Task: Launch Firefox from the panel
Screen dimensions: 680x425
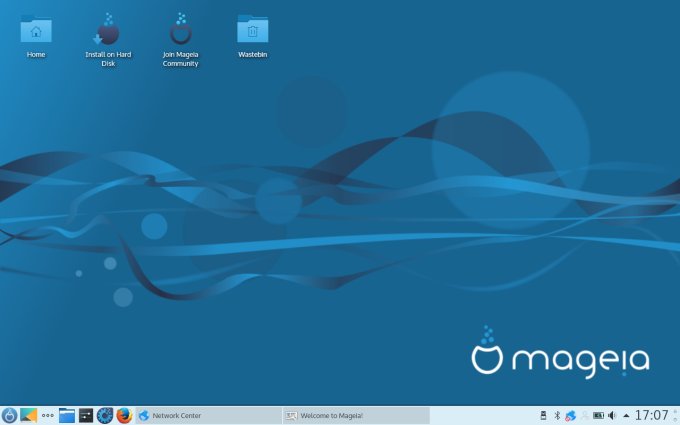Action: click(x=124, y=415)
